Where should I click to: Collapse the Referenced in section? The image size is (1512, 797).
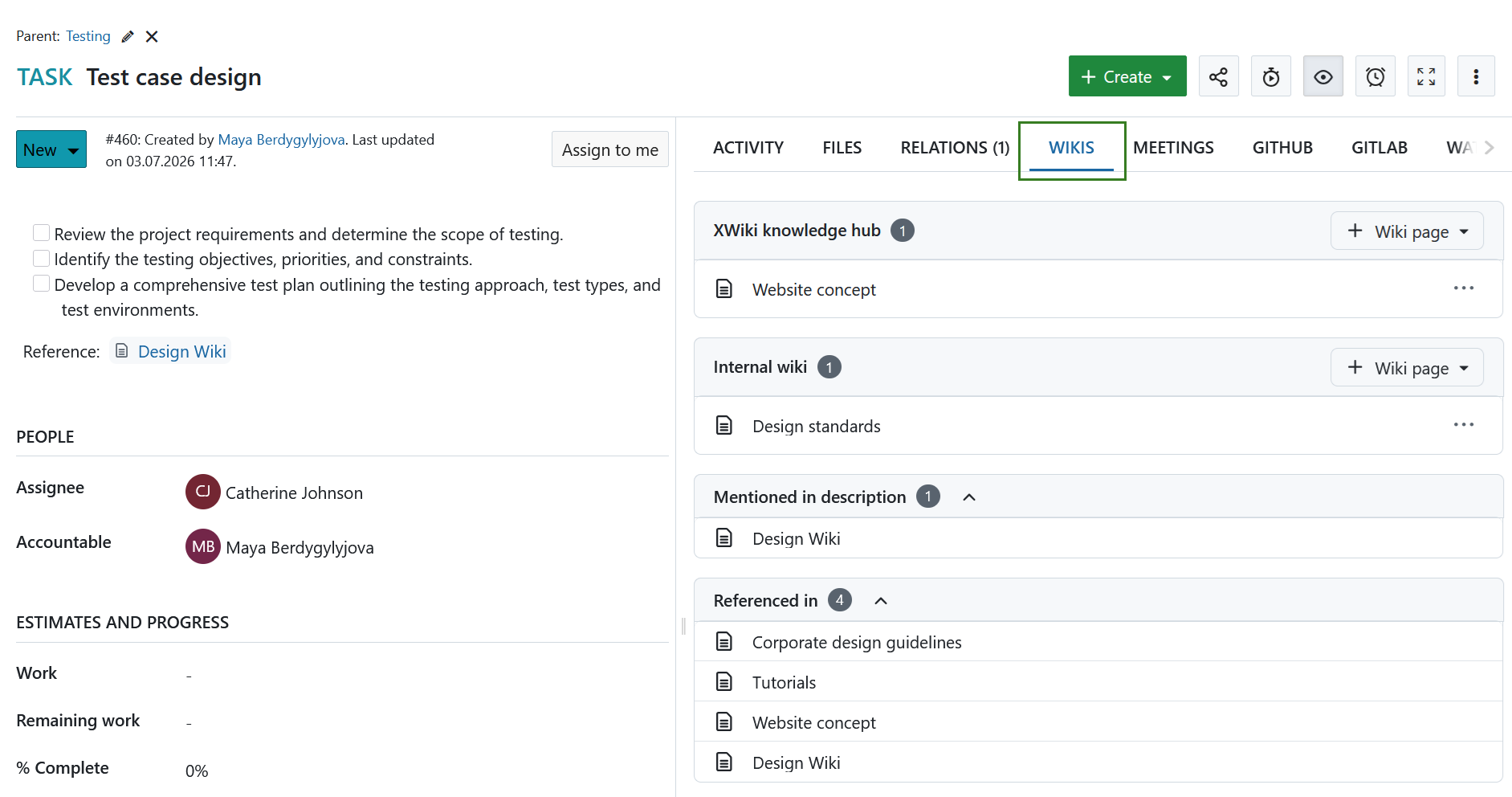[x=881, y=601]
